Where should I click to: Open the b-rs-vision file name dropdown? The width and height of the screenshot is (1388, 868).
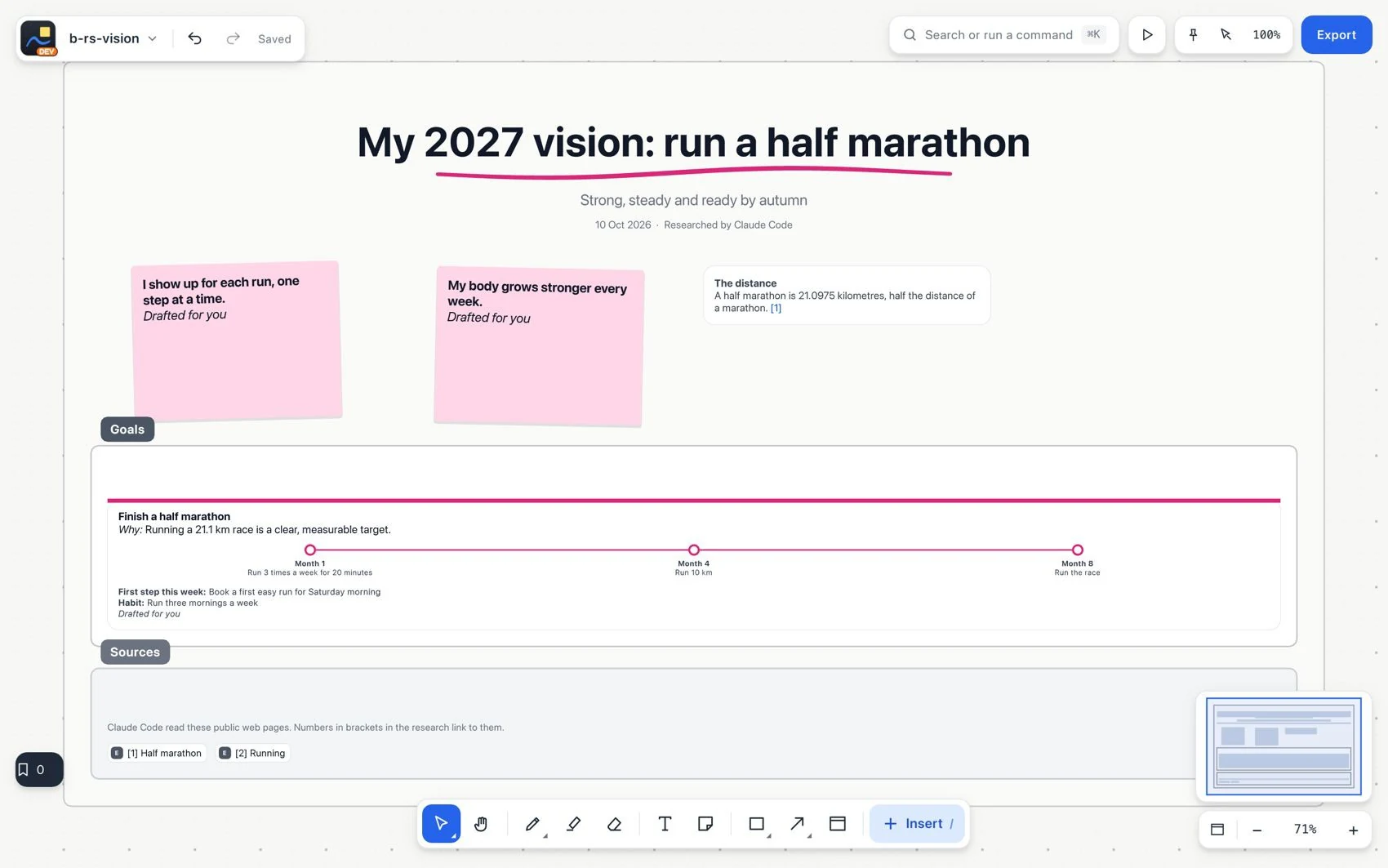point(113,38)
